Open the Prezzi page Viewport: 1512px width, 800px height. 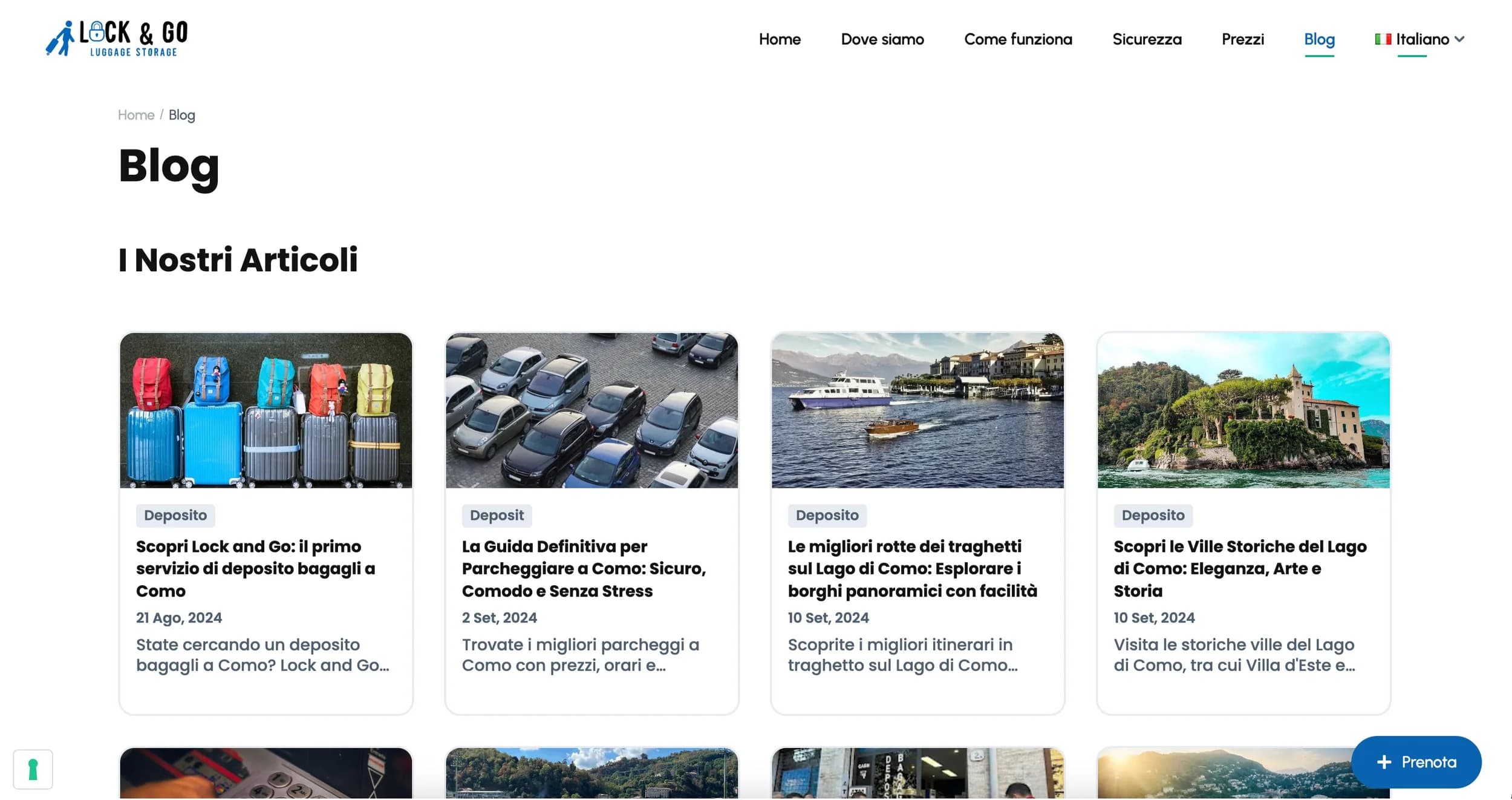pos(1242,39)
